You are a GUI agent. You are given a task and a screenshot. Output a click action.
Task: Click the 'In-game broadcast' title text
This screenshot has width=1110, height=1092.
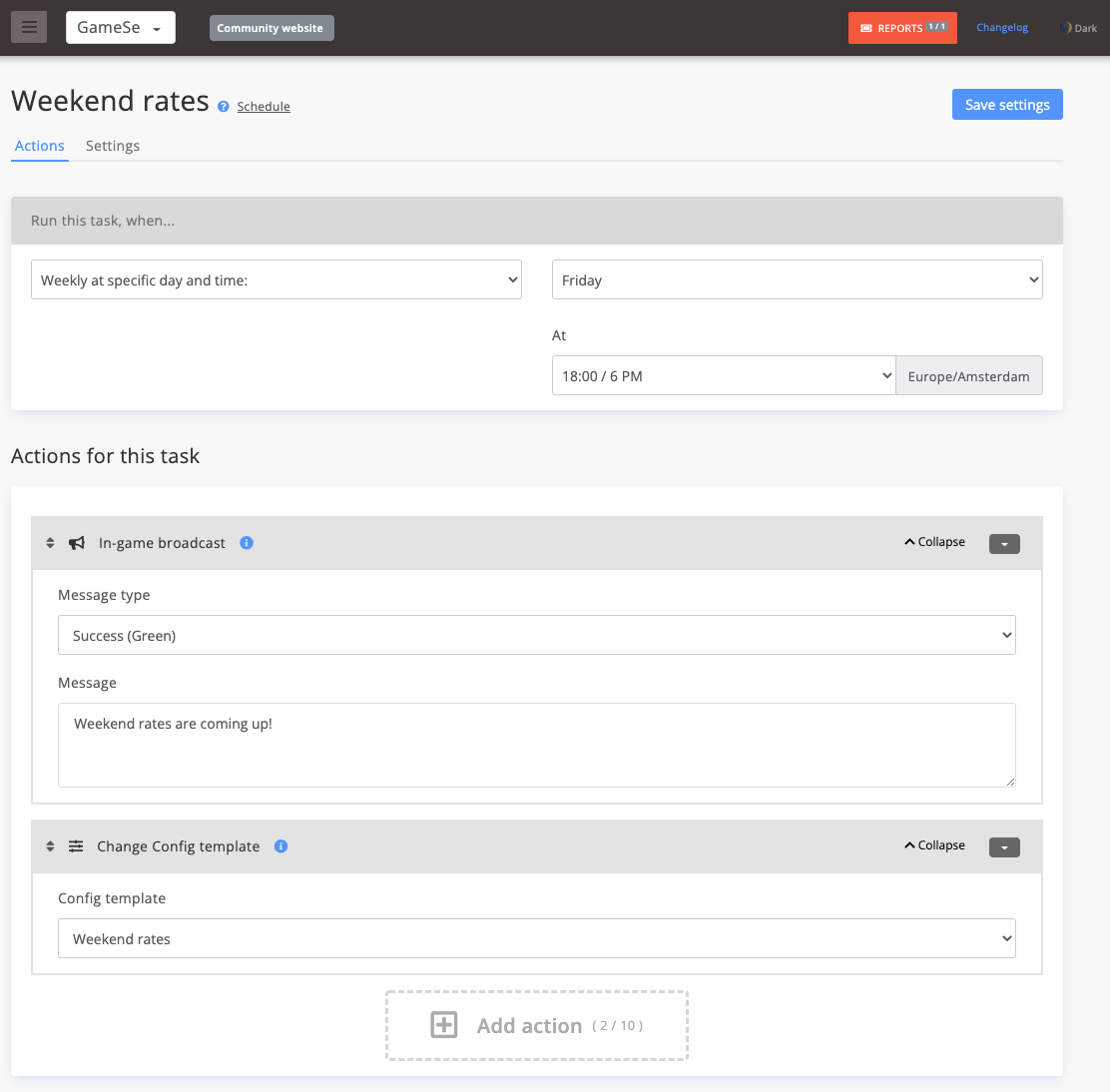162,543
